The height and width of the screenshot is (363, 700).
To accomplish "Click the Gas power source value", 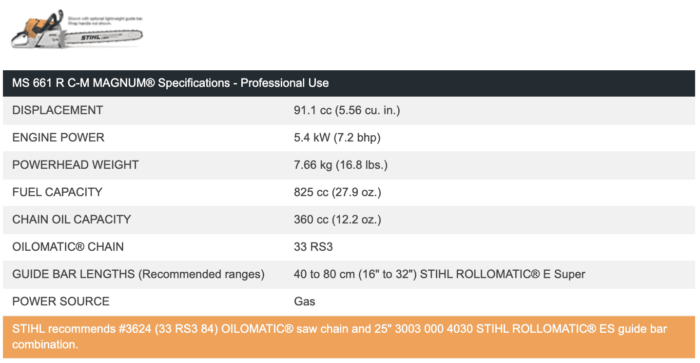I will [x=304, y=301].
